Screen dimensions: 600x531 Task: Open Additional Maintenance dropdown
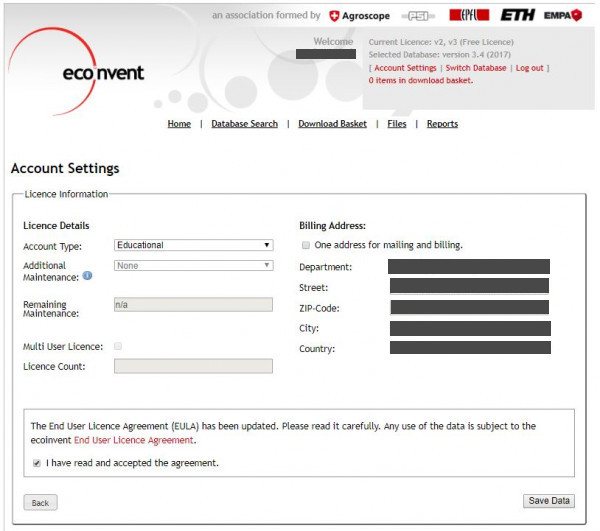coord(194,266)
